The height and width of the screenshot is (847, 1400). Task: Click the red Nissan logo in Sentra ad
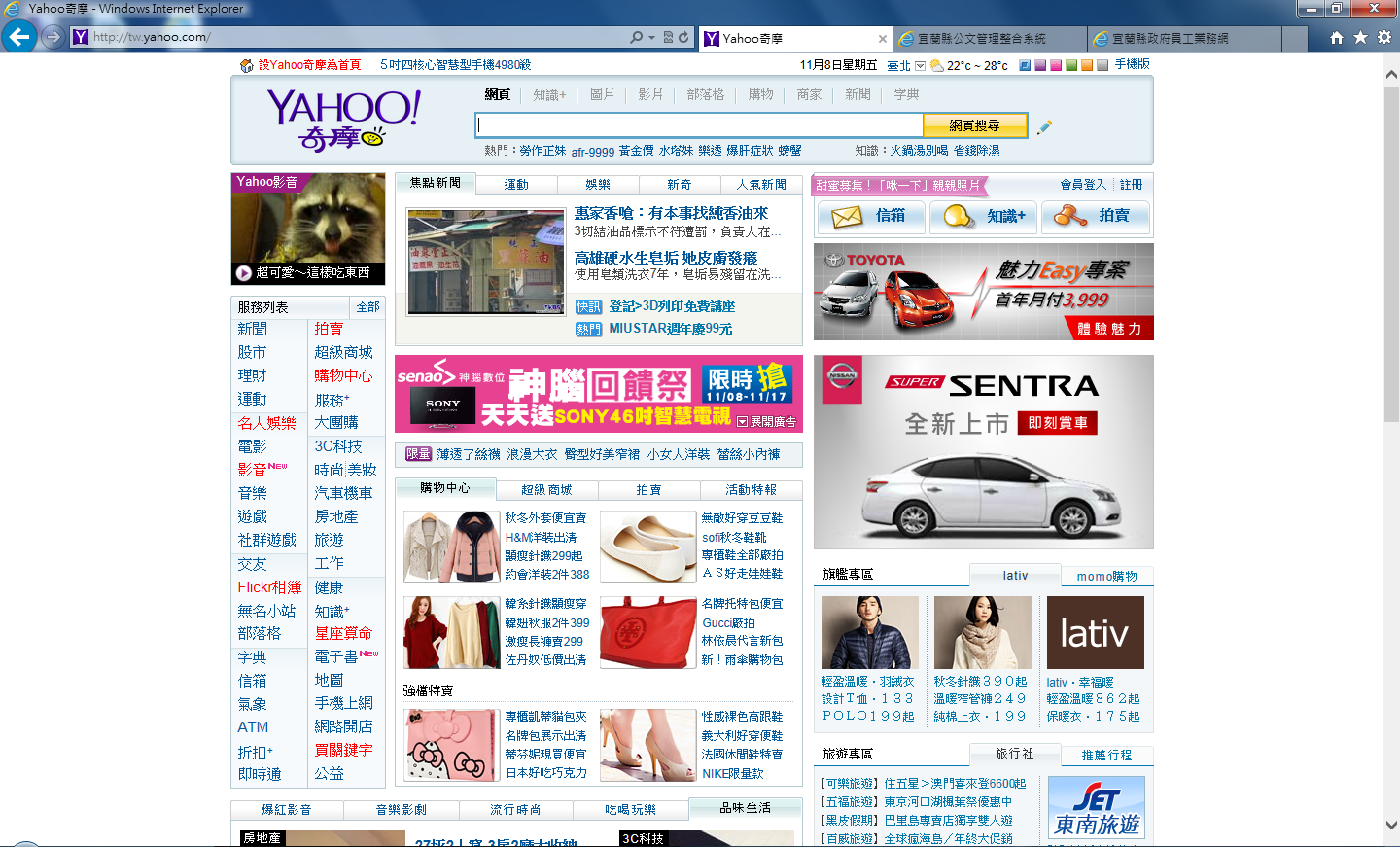pos(842,378)
